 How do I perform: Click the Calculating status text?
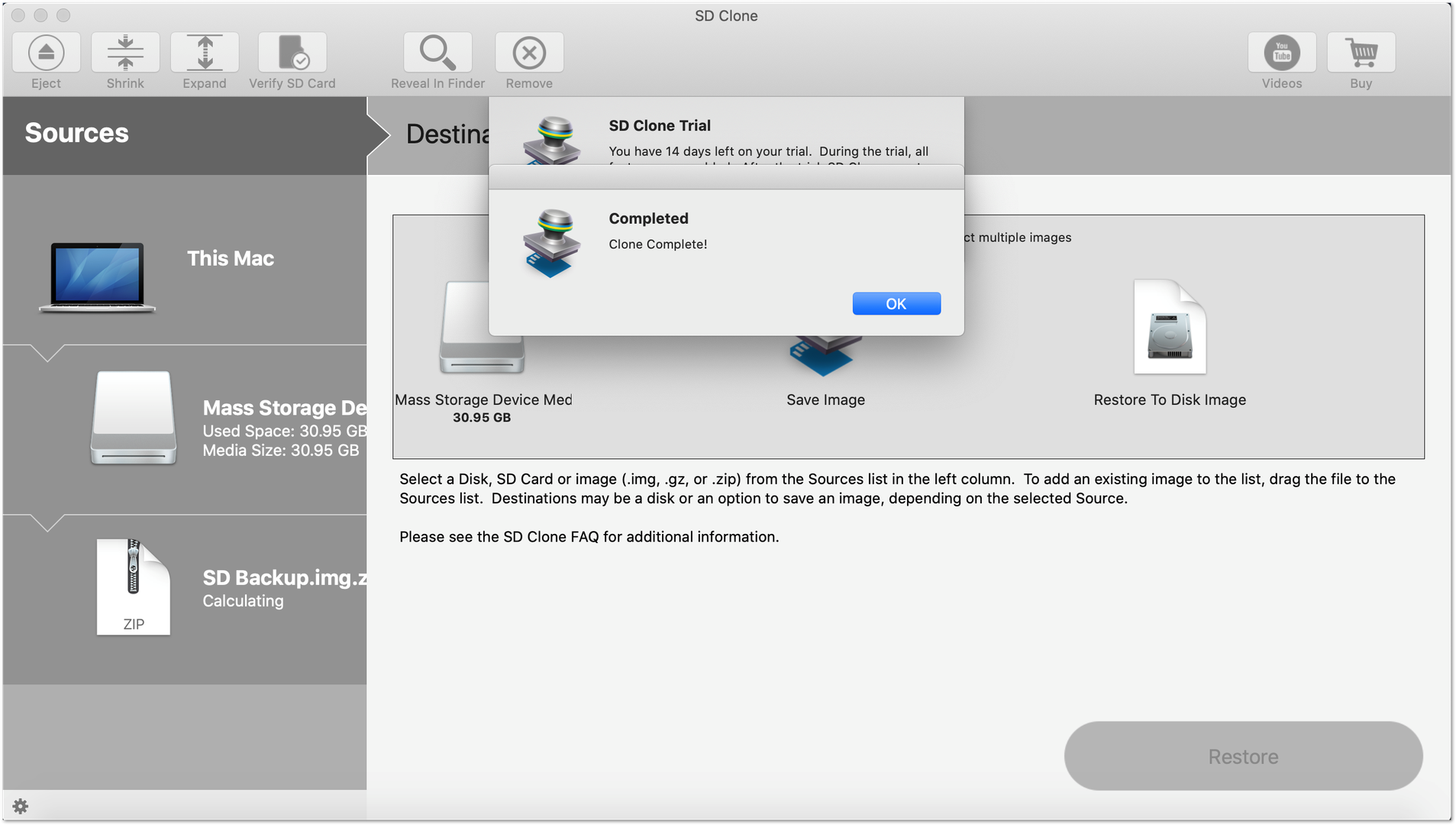[243, 601]
